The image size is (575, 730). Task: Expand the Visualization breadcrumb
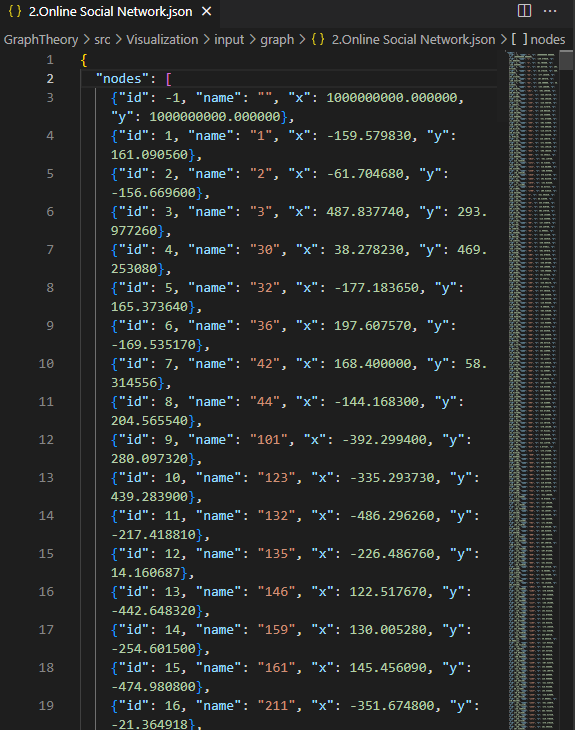pyautogui.click(x=162, y=40)
